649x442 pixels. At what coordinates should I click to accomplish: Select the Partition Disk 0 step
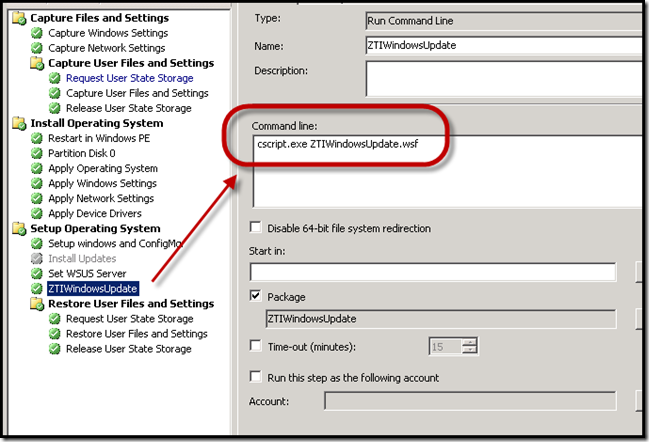click(82, 154)
